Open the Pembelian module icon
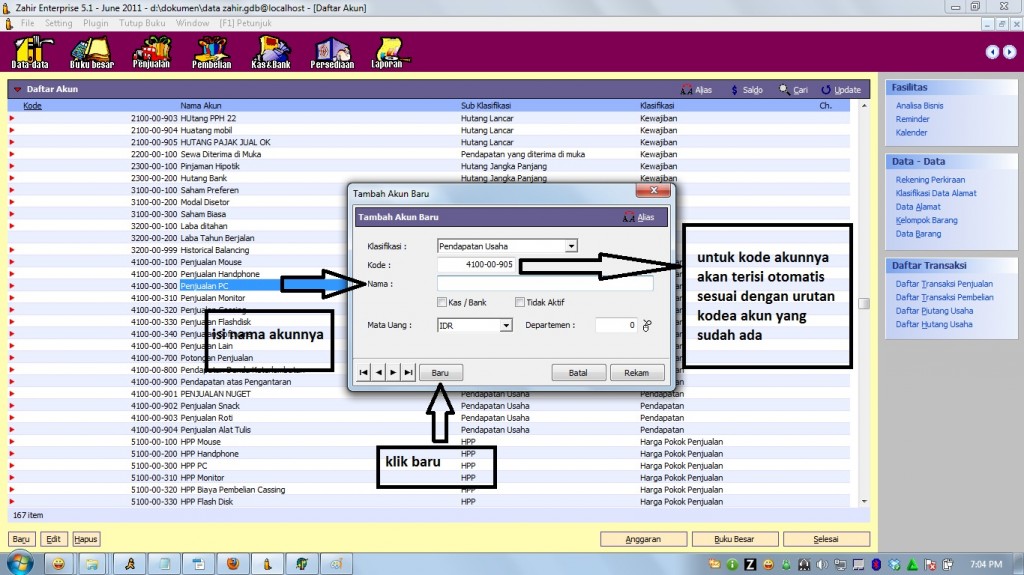Viewport: 1024px width, 575px height. [x=211, y=51]
